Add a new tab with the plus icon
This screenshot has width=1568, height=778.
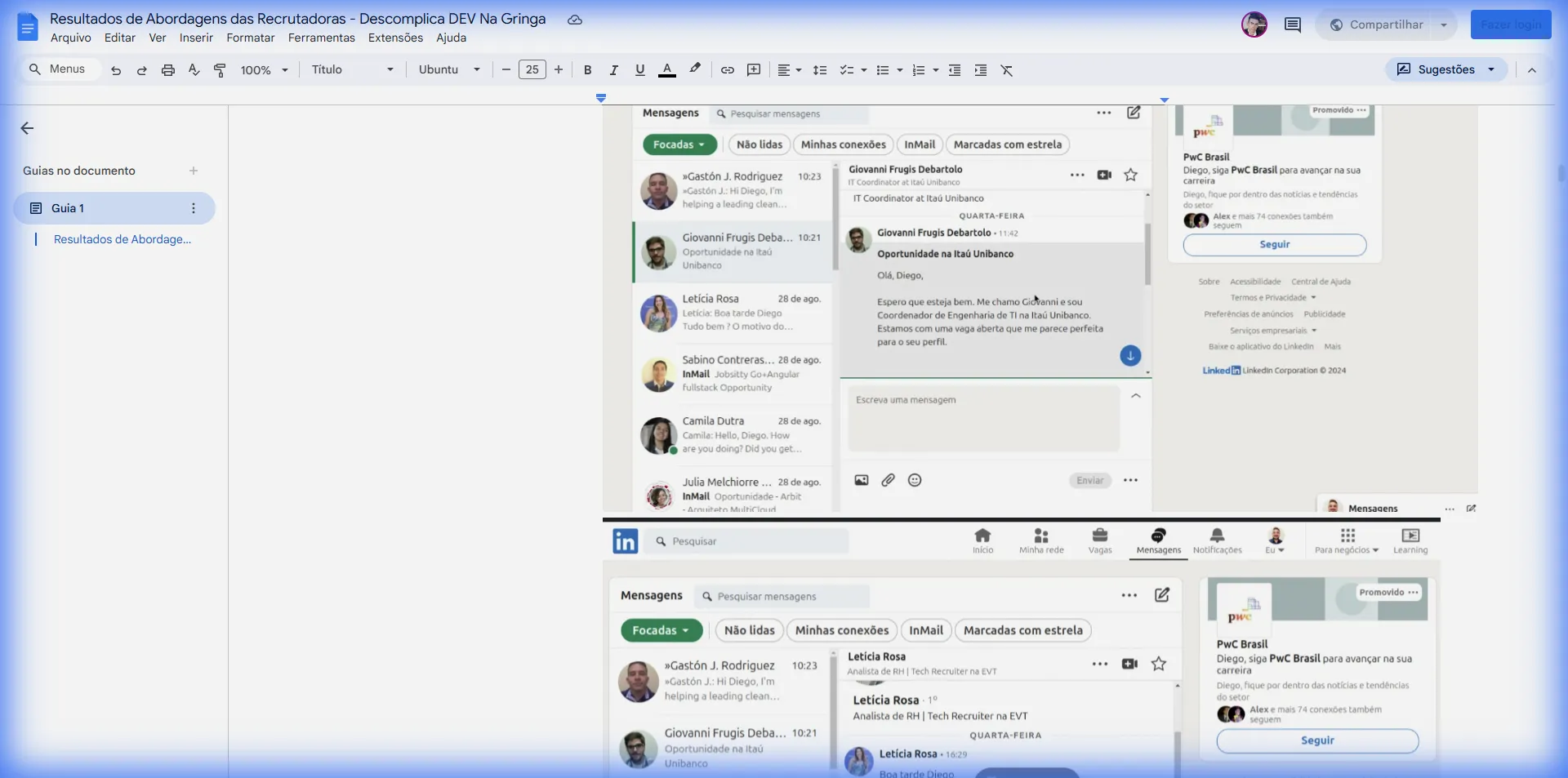coord(194,171)
